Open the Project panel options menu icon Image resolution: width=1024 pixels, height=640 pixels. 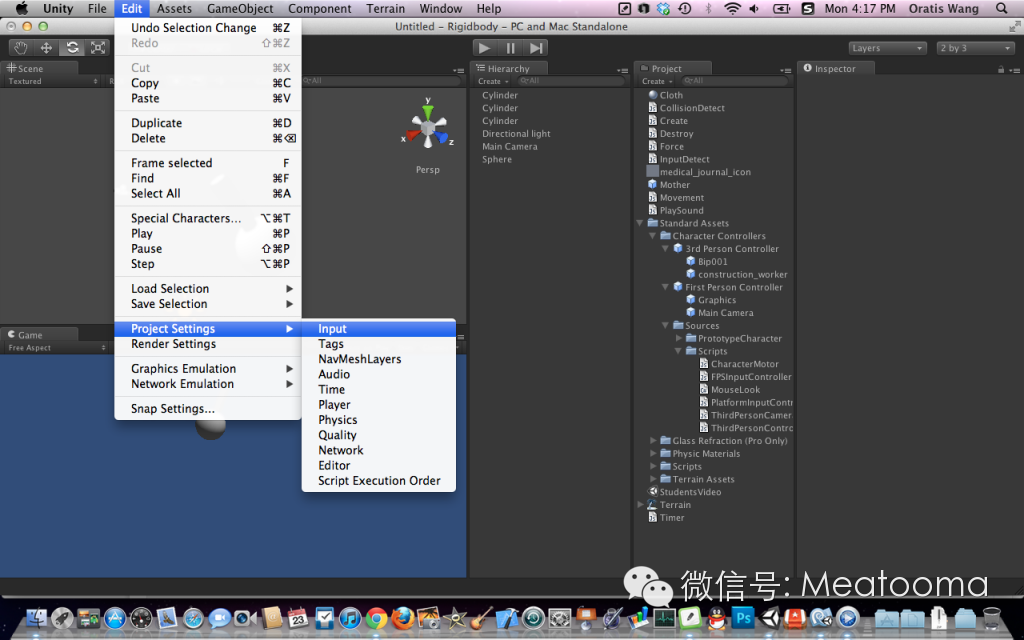point(786,70)
